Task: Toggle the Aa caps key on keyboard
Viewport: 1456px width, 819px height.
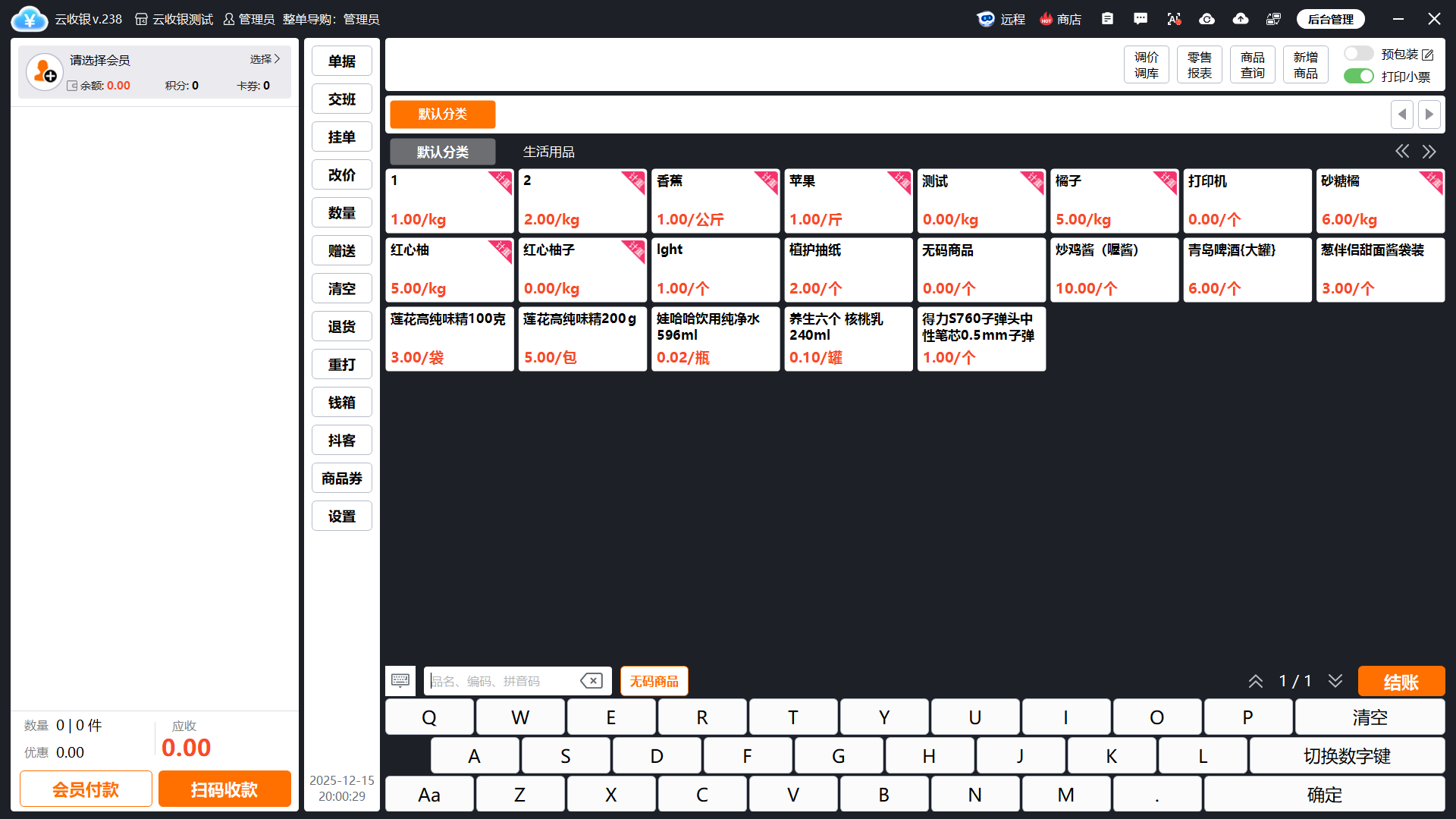Action: [x=429, y=795]
